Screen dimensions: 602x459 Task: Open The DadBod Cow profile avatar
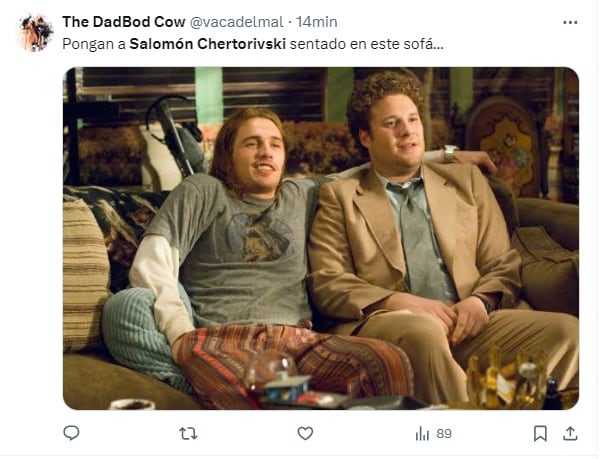coord(35,33)
